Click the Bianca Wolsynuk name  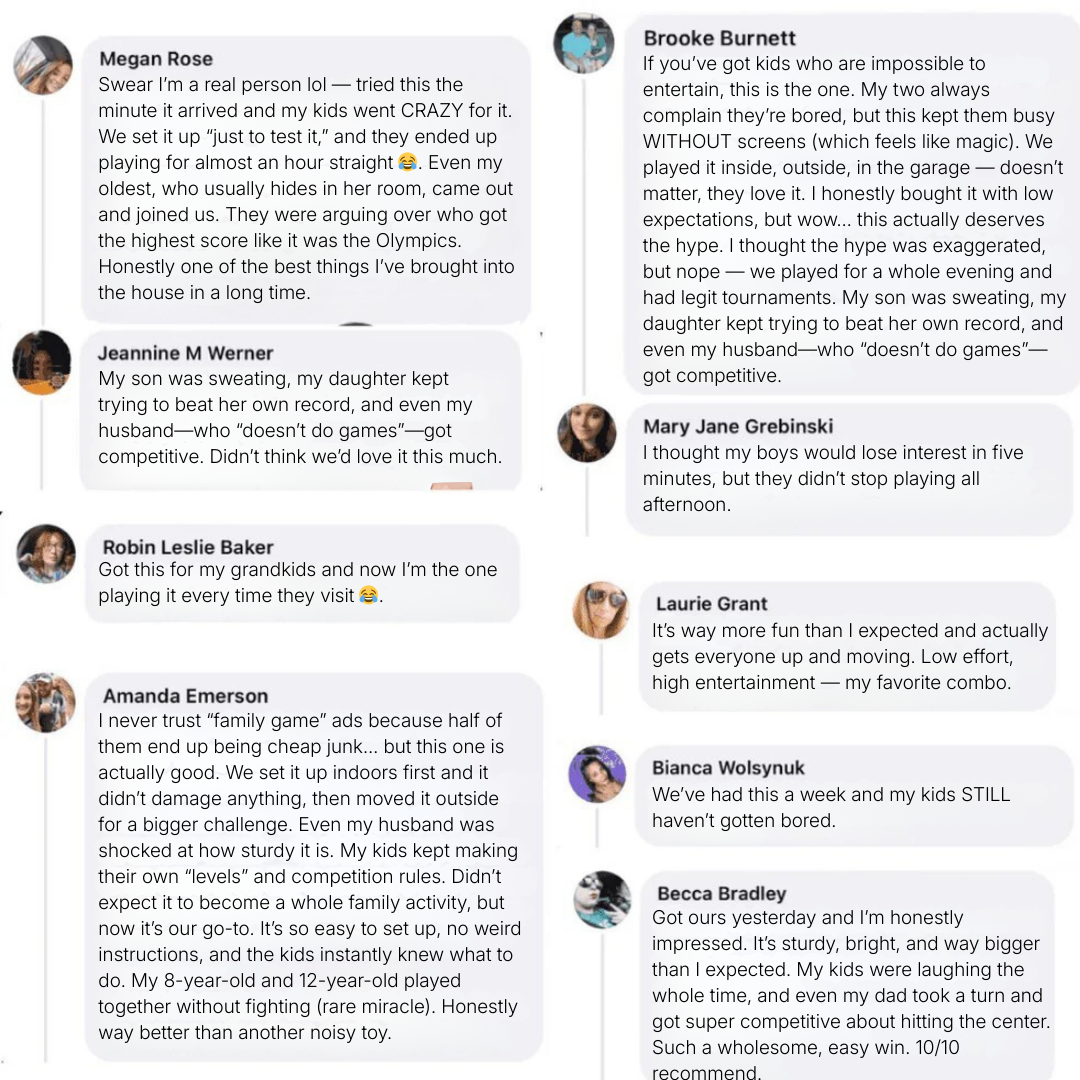pyautogui.click(x=728, y=768)
